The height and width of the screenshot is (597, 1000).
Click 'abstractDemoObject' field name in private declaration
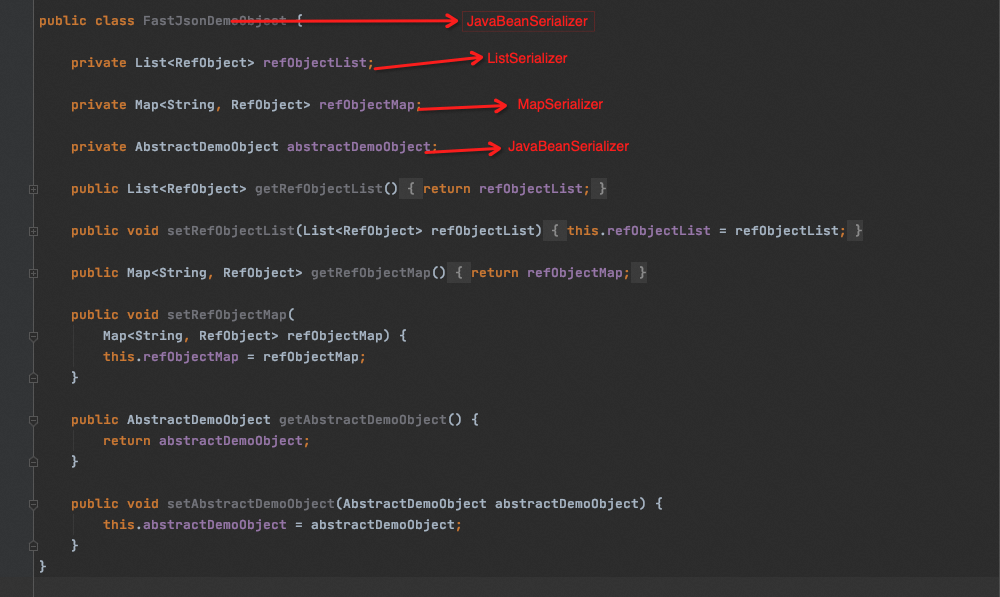click(x=358, y=147)
